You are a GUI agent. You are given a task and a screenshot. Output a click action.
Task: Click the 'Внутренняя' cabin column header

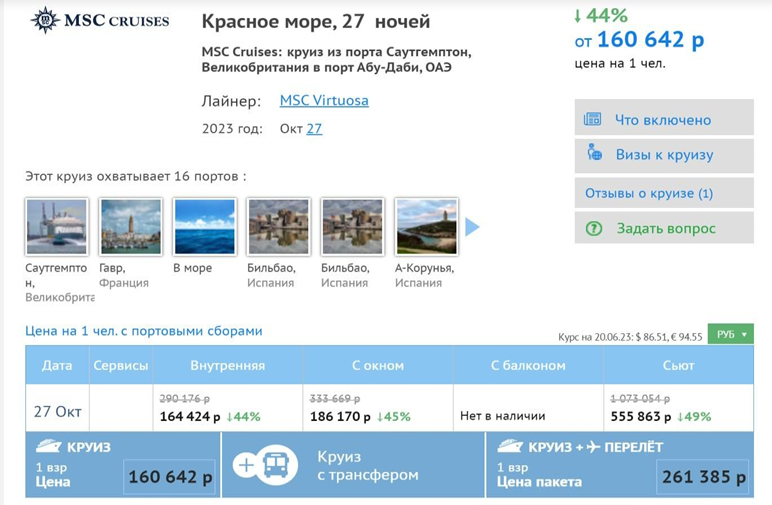[x=227, y=365]
